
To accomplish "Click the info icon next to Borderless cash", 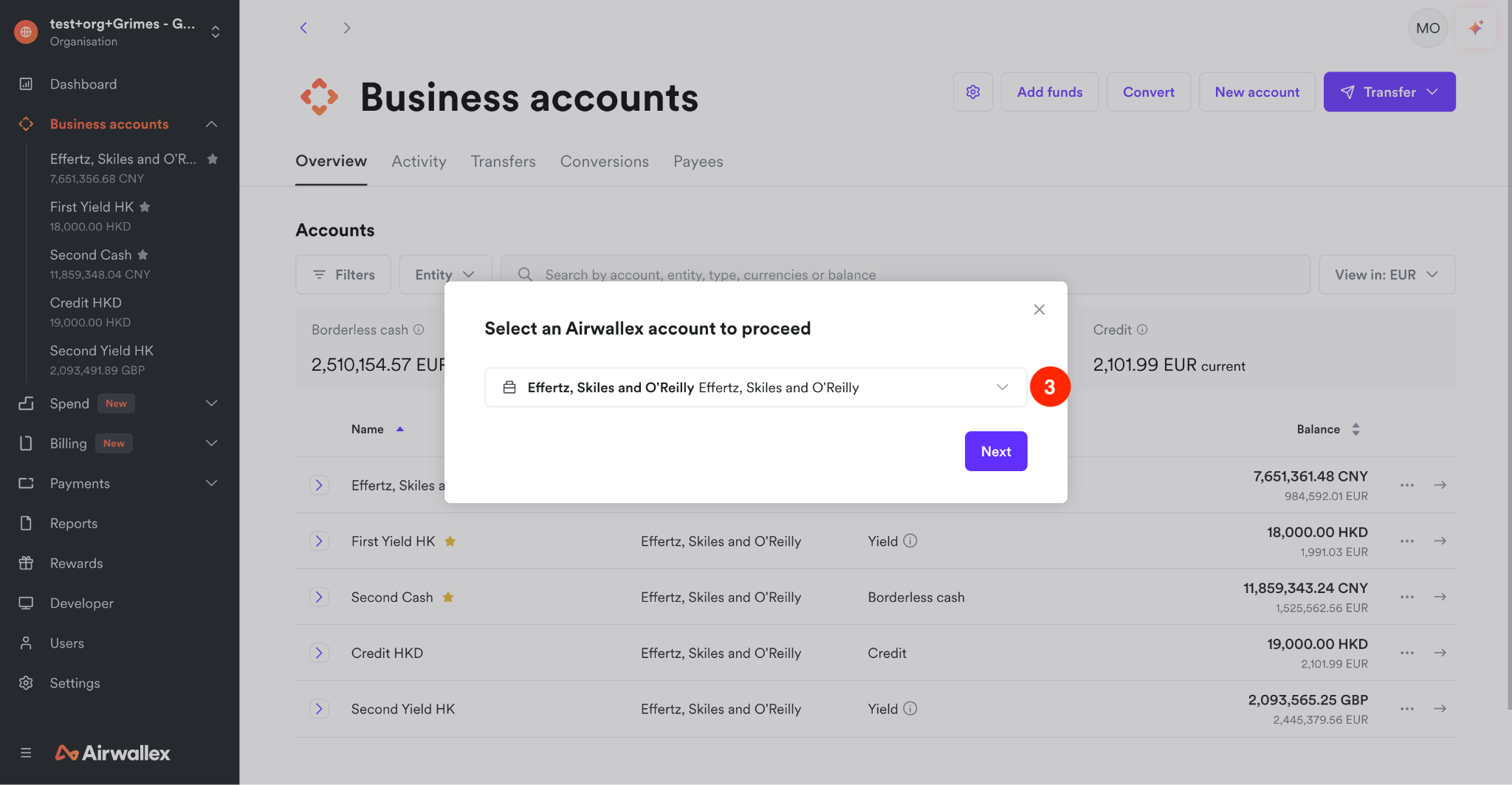I will pyautogui.click(x=419, y=329).
